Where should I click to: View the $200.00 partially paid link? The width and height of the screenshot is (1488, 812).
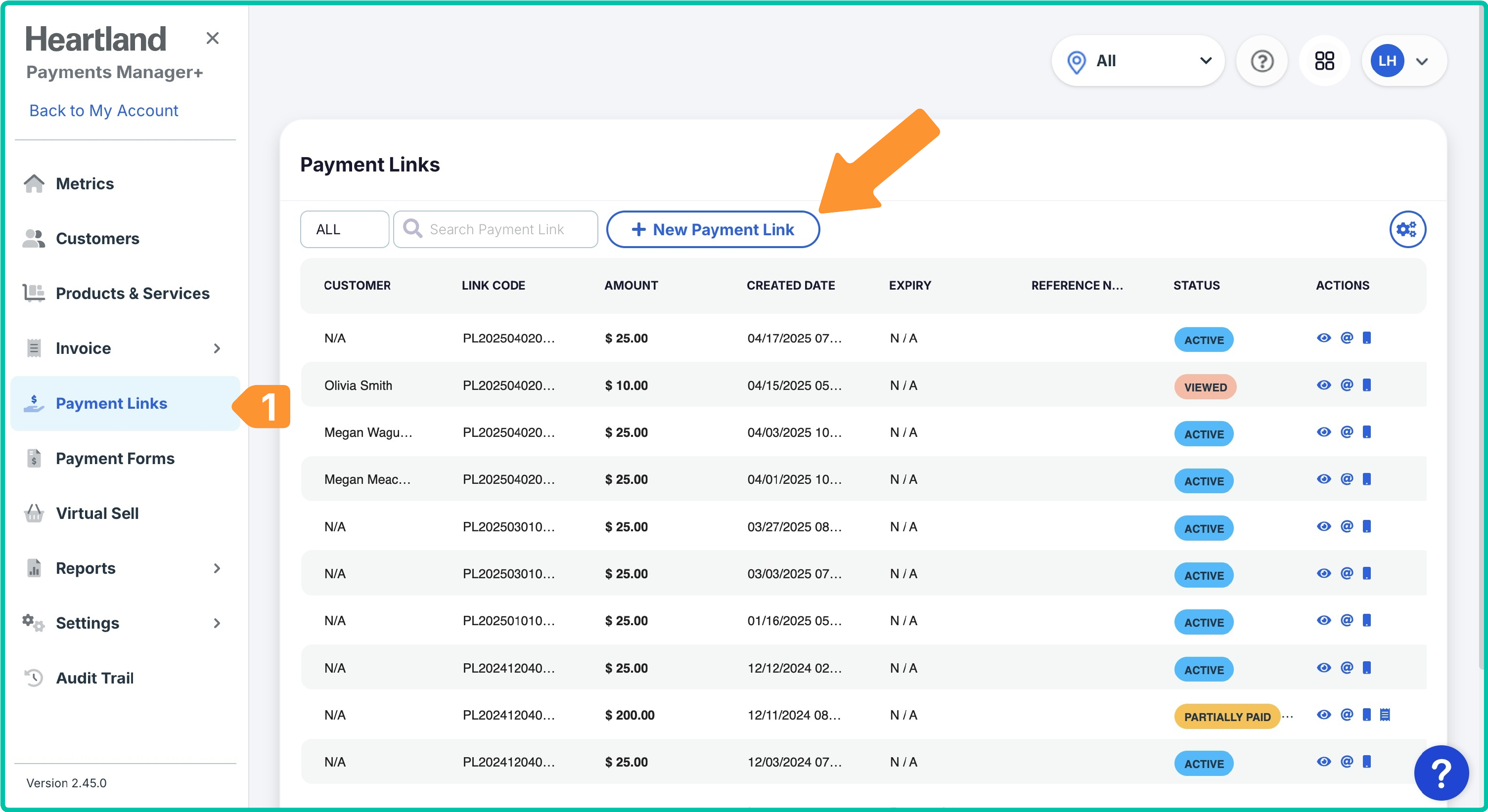coord(1324,715)
